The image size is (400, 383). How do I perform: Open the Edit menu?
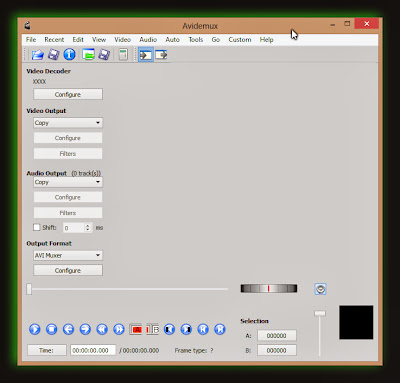pyautogui.click(x=78, y=40)
